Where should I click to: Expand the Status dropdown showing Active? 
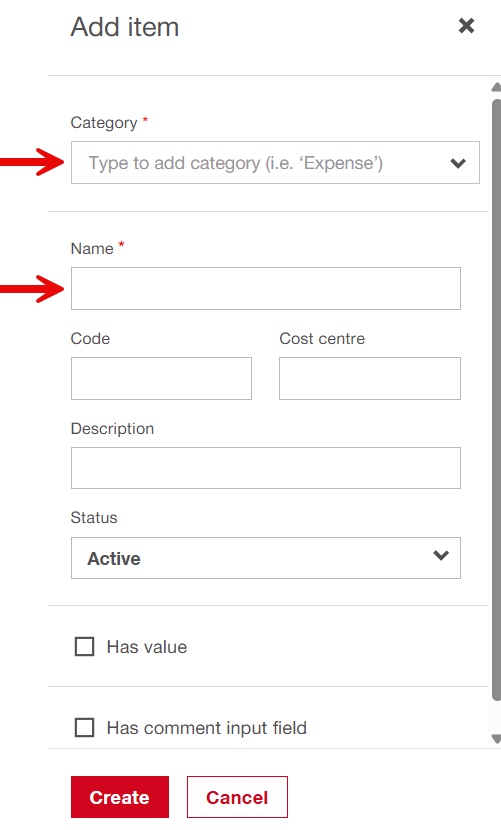click(266, 558)
